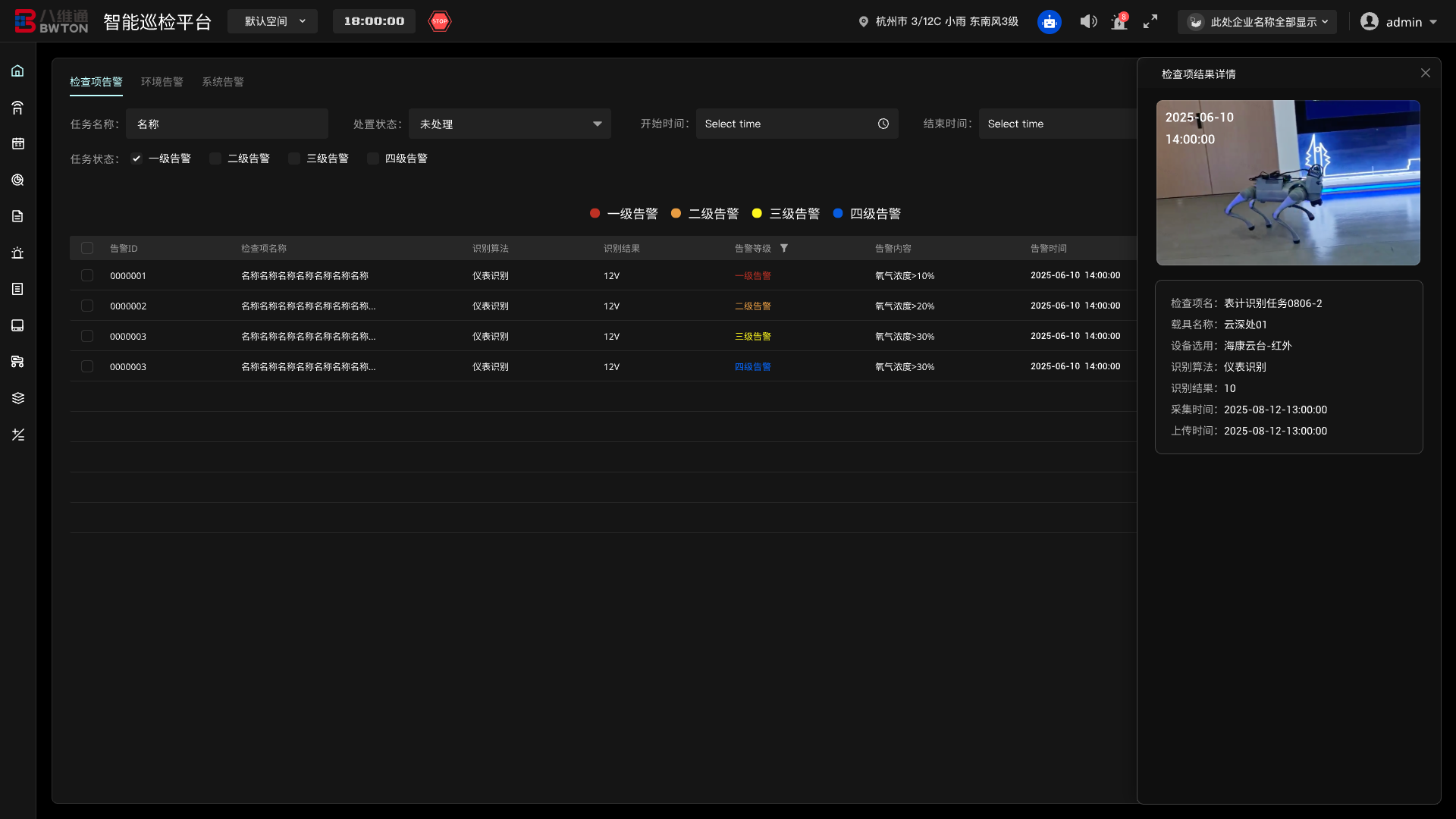
Task: Open the alarm siren icon in sidebar
Action: (x=17, y=253)
